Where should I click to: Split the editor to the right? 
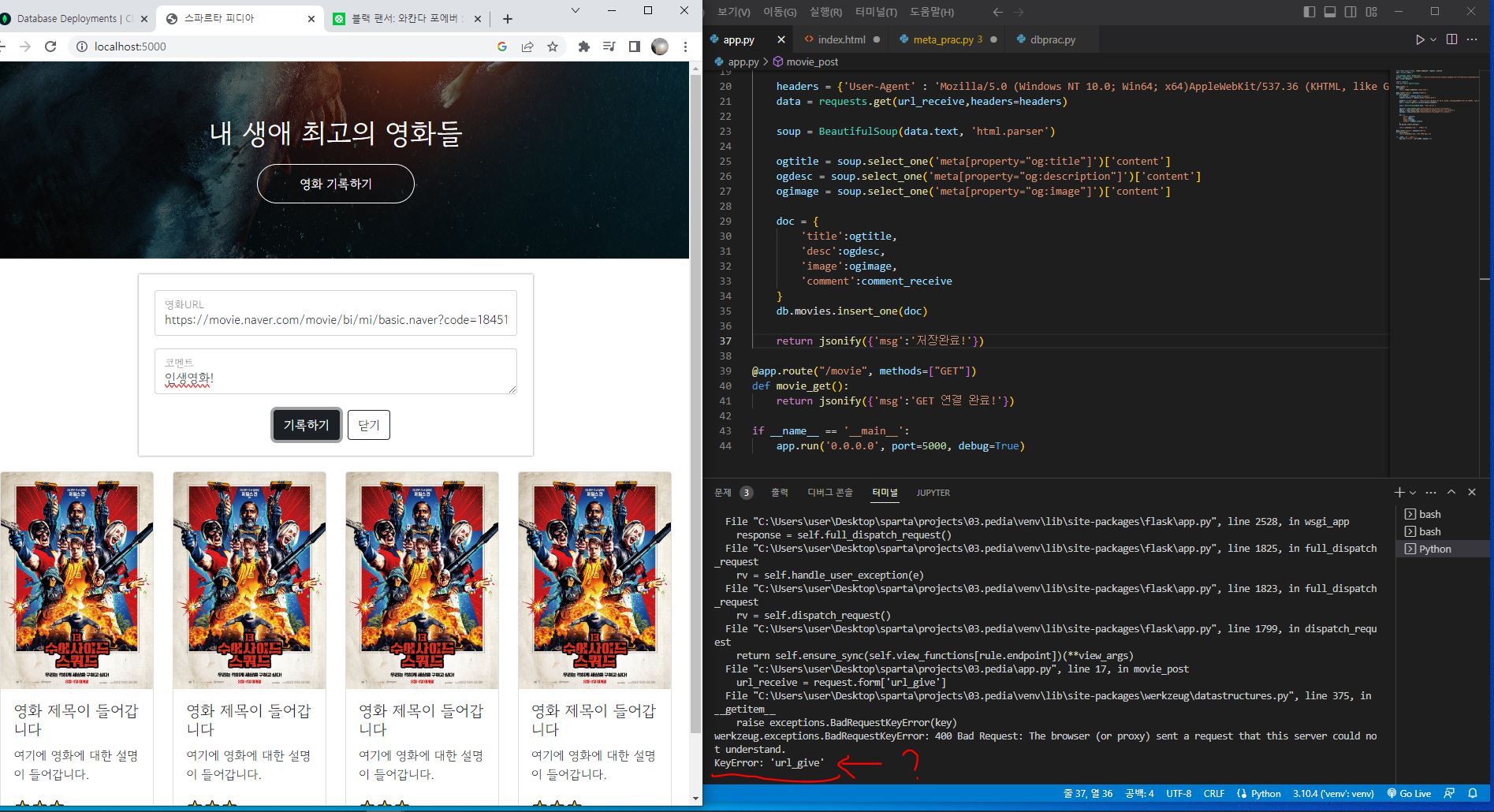pyautogui.click(x=1451, y=39)
